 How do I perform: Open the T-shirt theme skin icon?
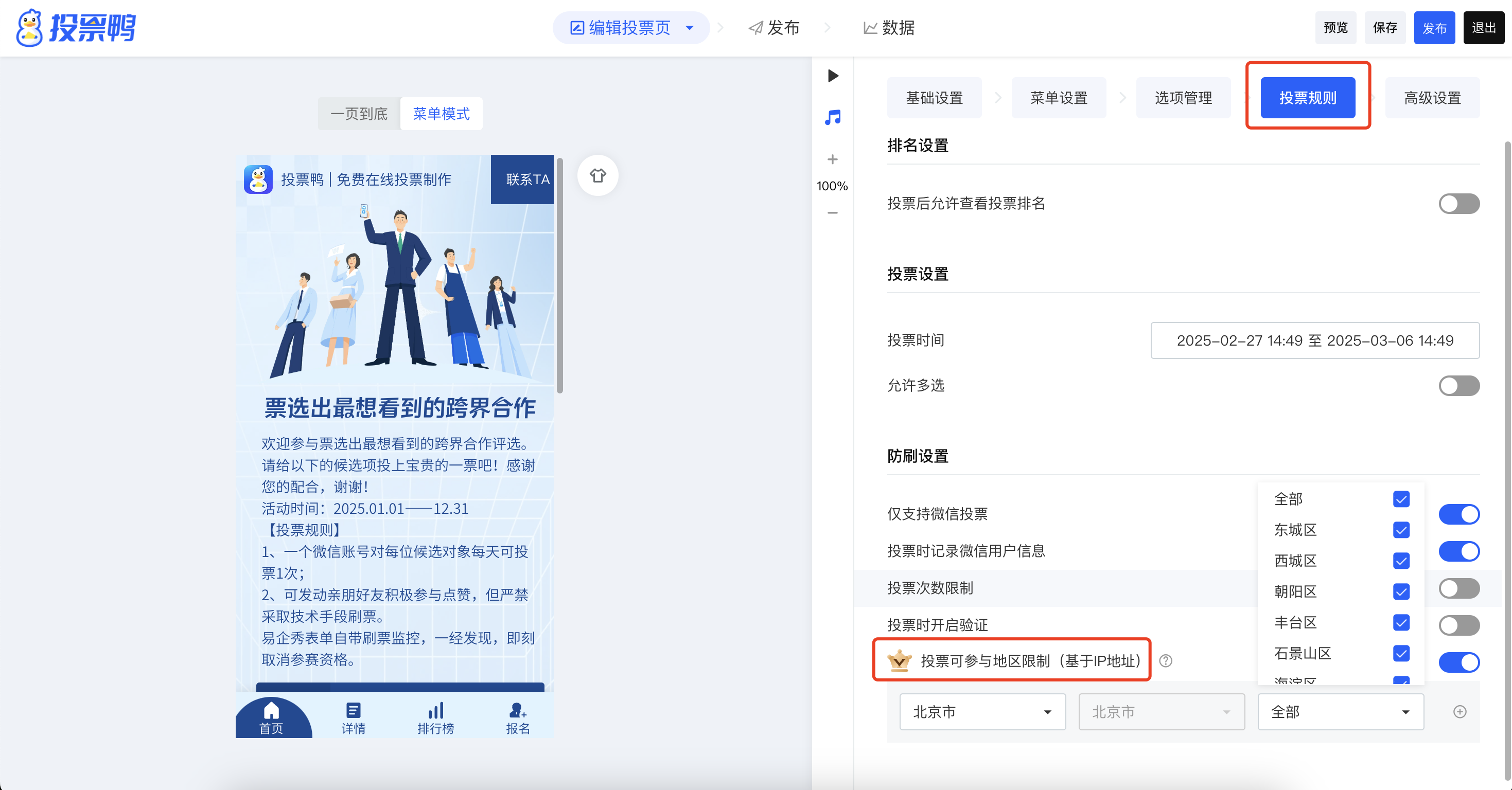coord(597,175)
